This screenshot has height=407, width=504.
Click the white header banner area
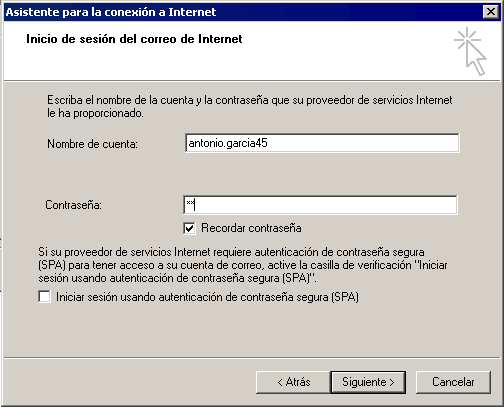click(x=252, y=50)
